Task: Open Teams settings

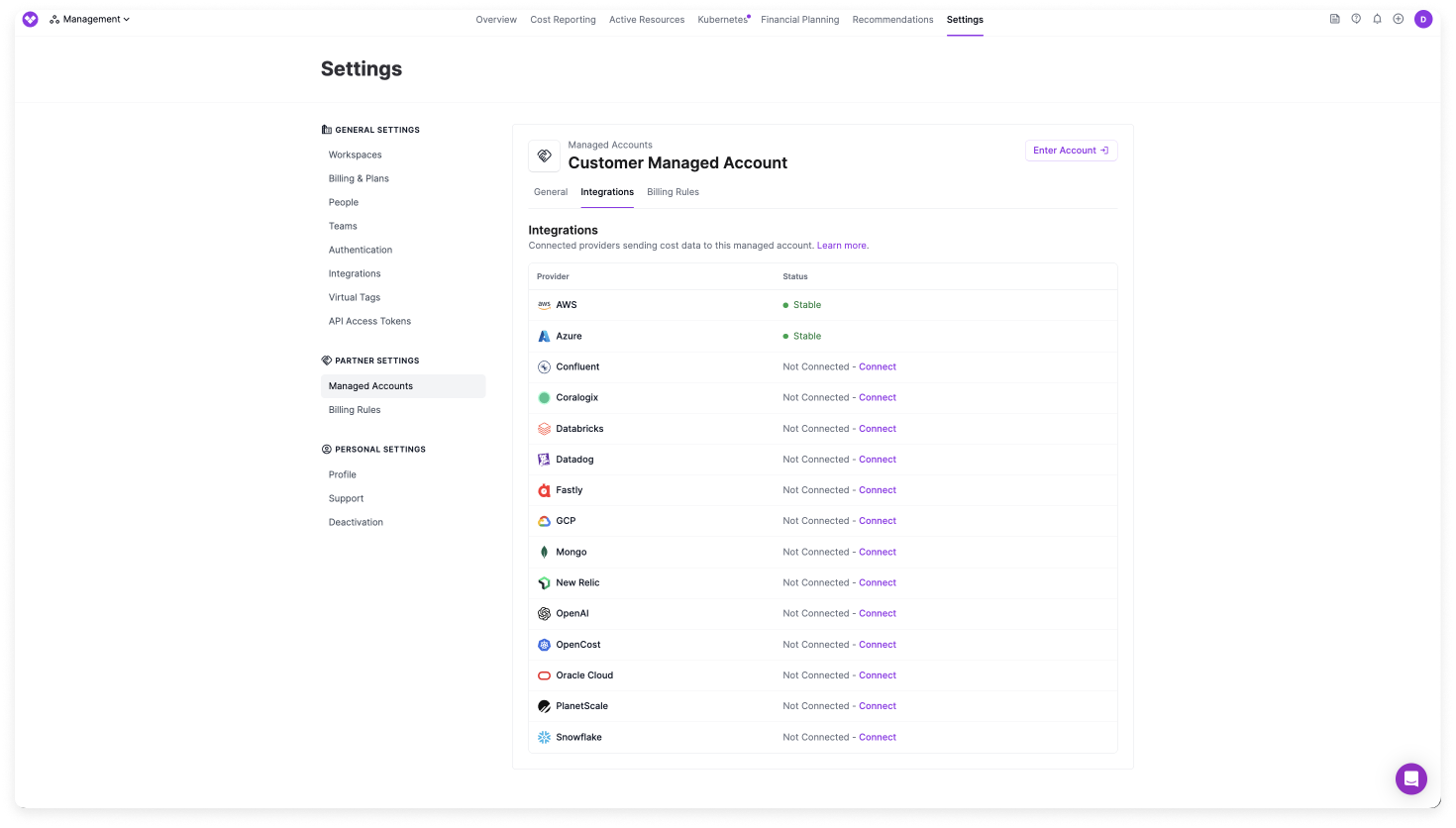Action: (x=343, y=226)
